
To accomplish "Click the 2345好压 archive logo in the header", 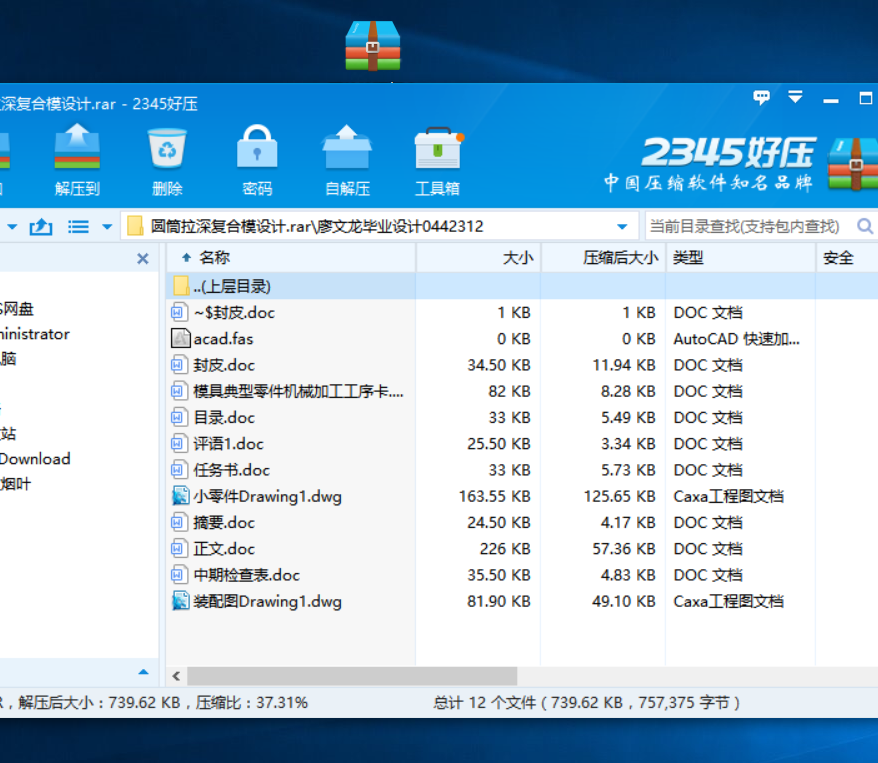I will (852, 163).
